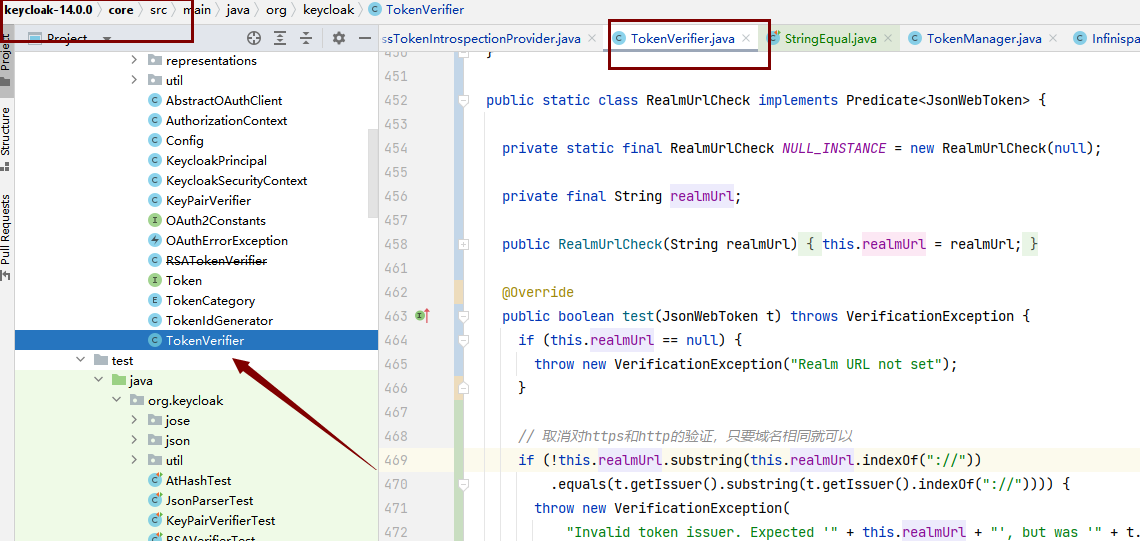Select KeyPairVerifier class icon
This screenshot has width=1141, height=541.
click(x=154, y=200)
